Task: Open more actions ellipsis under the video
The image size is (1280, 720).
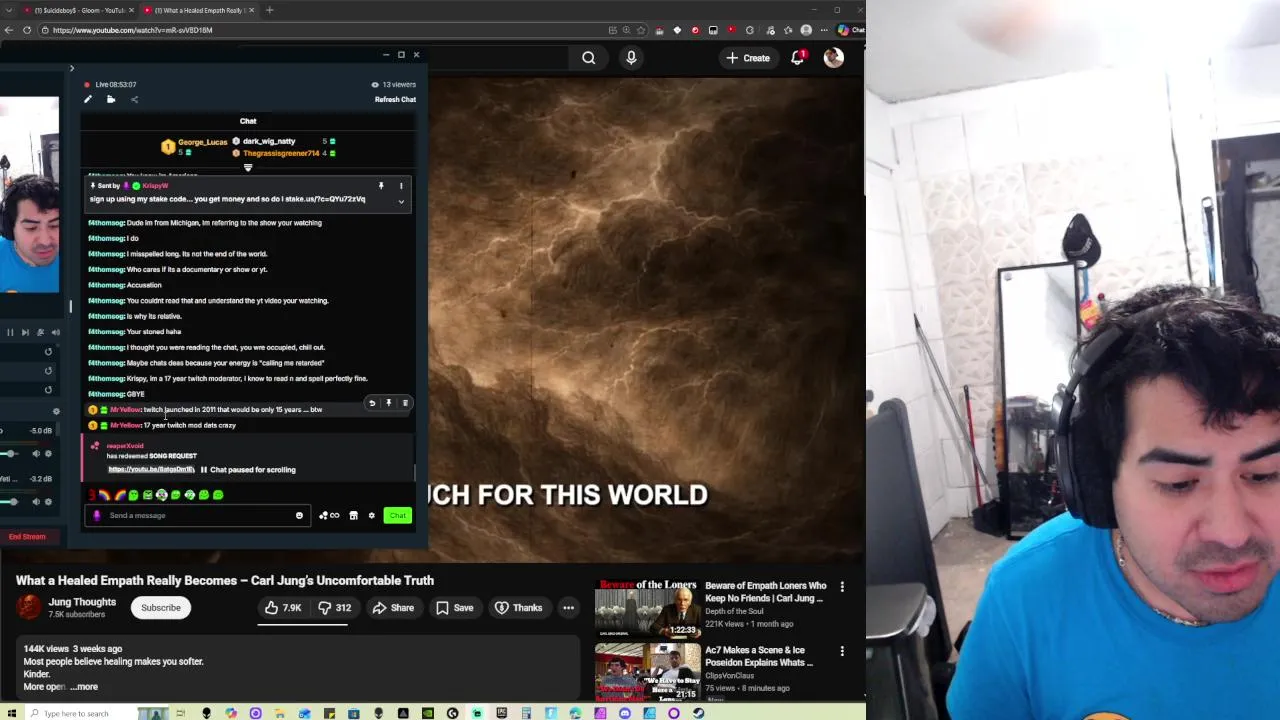Action: pos(568,608)
